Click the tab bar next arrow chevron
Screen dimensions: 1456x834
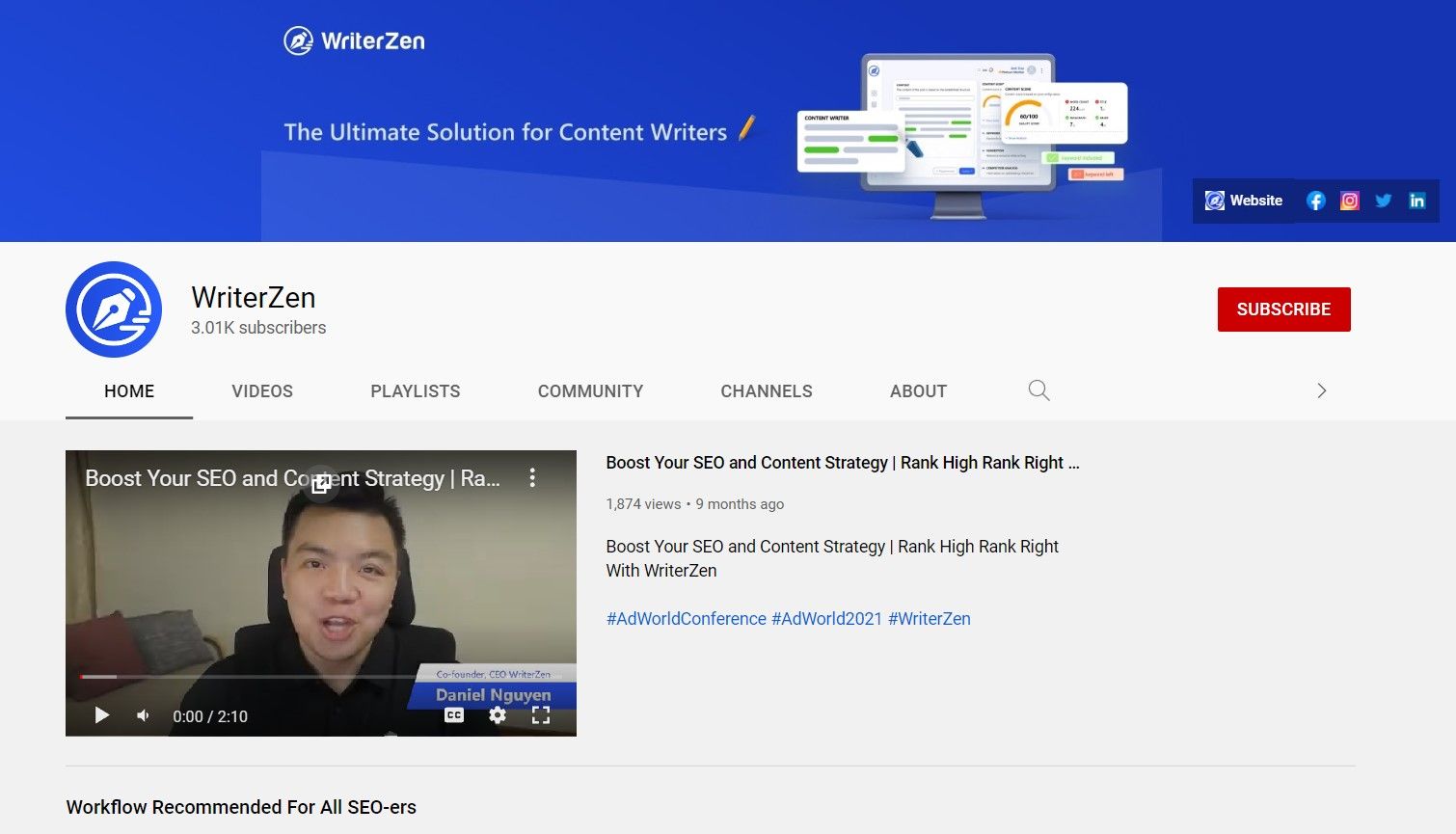1322,390
